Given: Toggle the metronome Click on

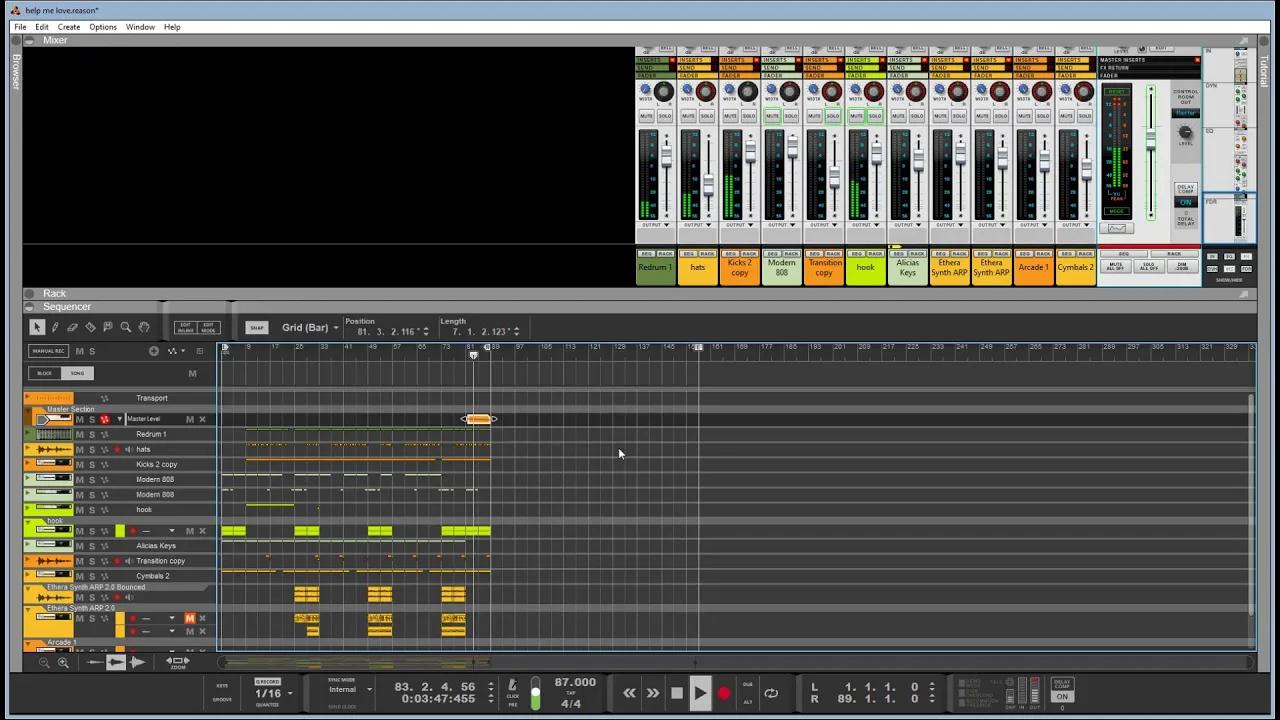Looking at the screenshot, I should click(512, 686).
